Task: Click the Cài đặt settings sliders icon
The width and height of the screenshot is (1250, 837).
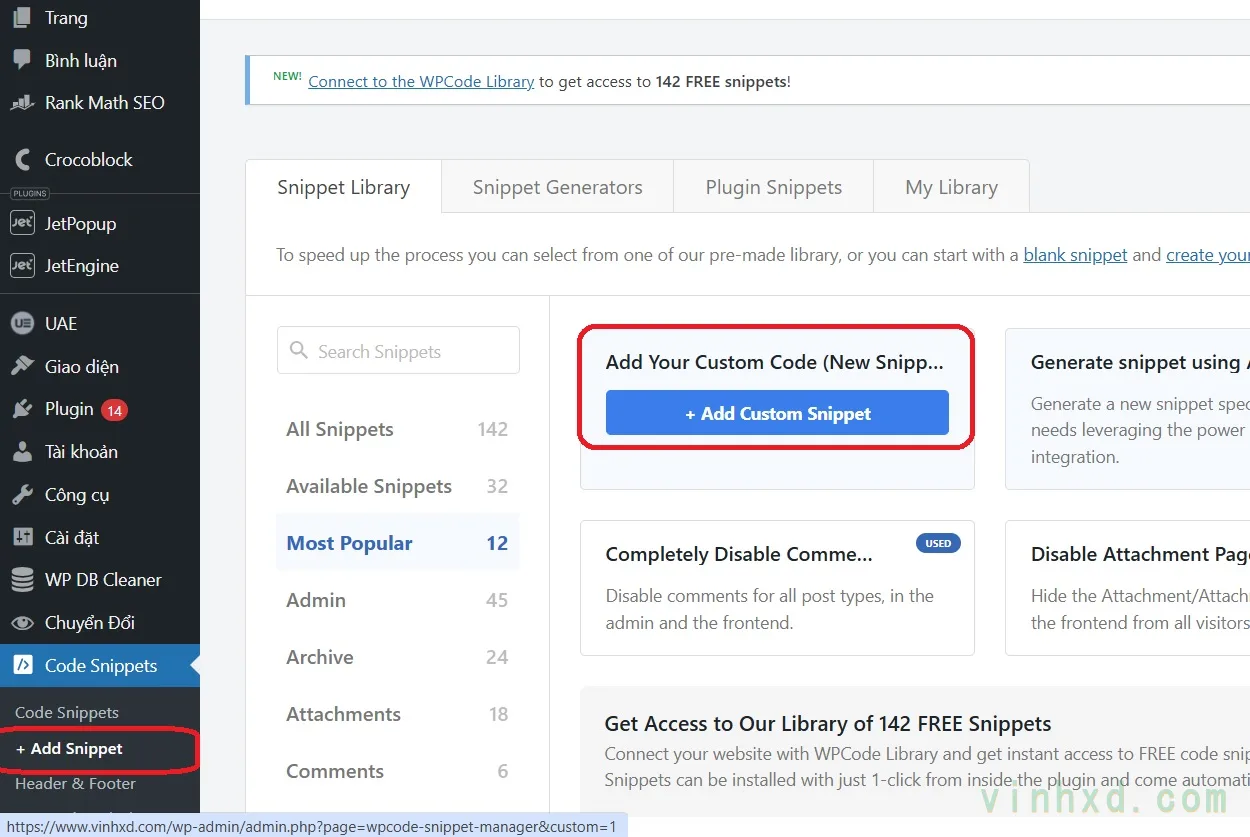Action: 22,537
